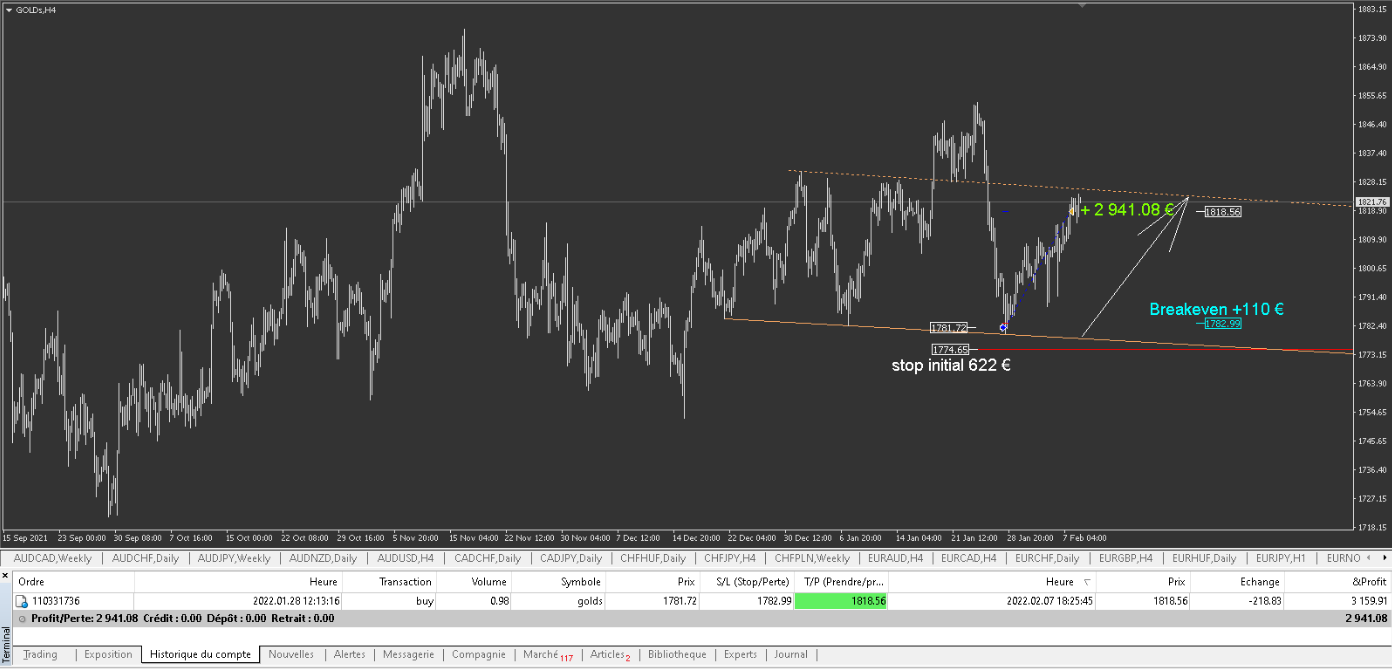The height and width of the screenshot is (669, 1392).
Task: Click the cyan 1782.99 breakeven price label
Action: tap(1222, 323)
